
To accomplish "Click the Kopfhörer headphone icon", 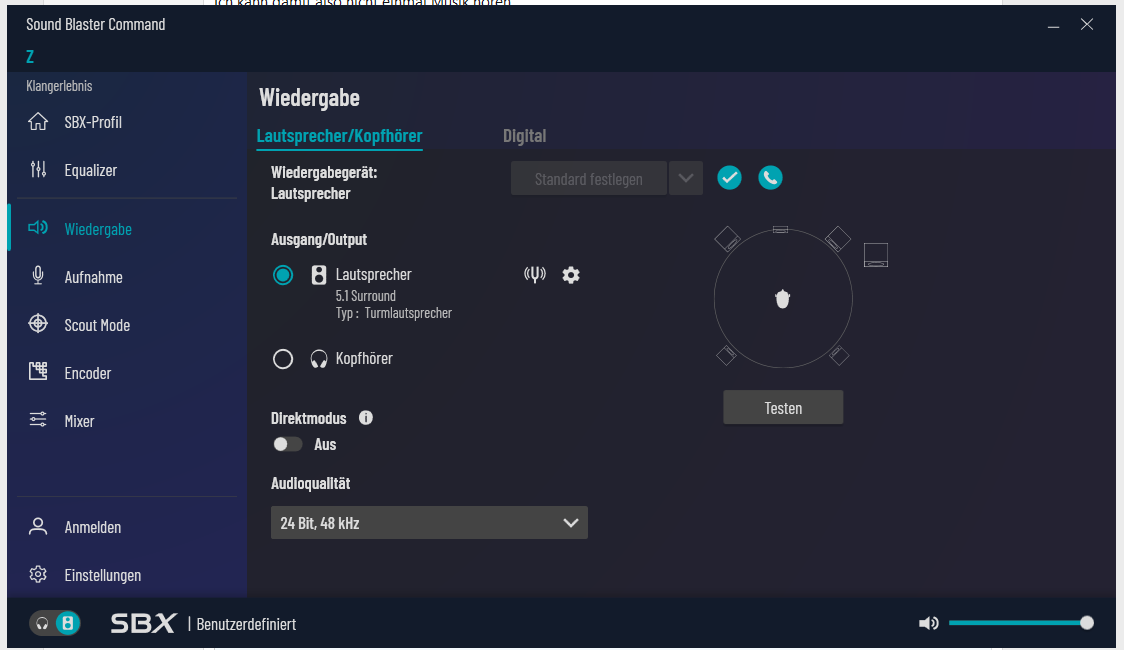I will (319, 358).
